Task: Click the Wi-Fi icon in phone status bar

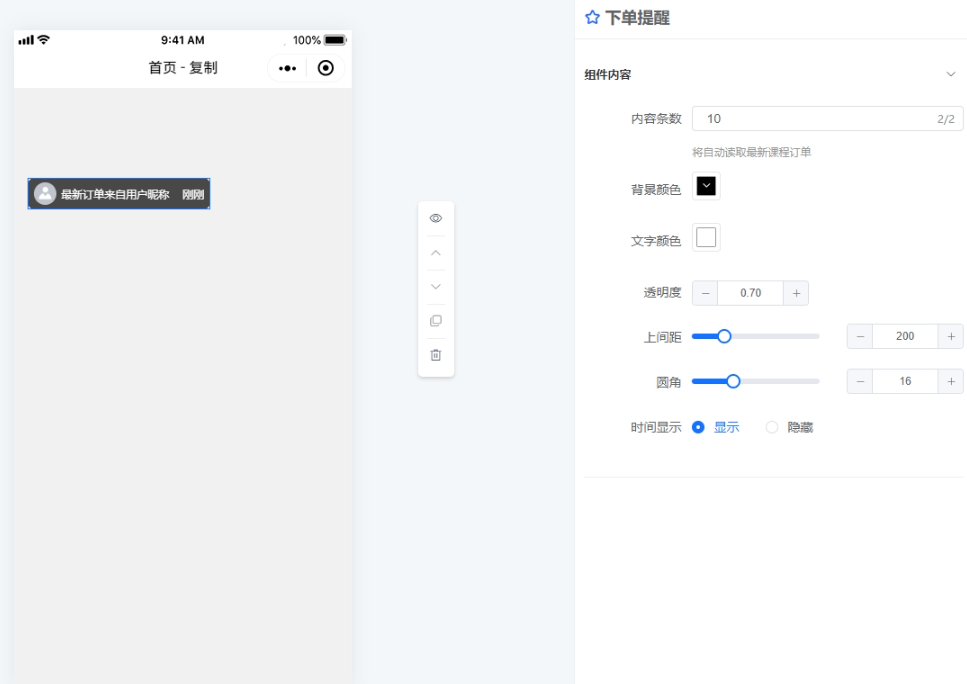Action: tap(43, 39)
